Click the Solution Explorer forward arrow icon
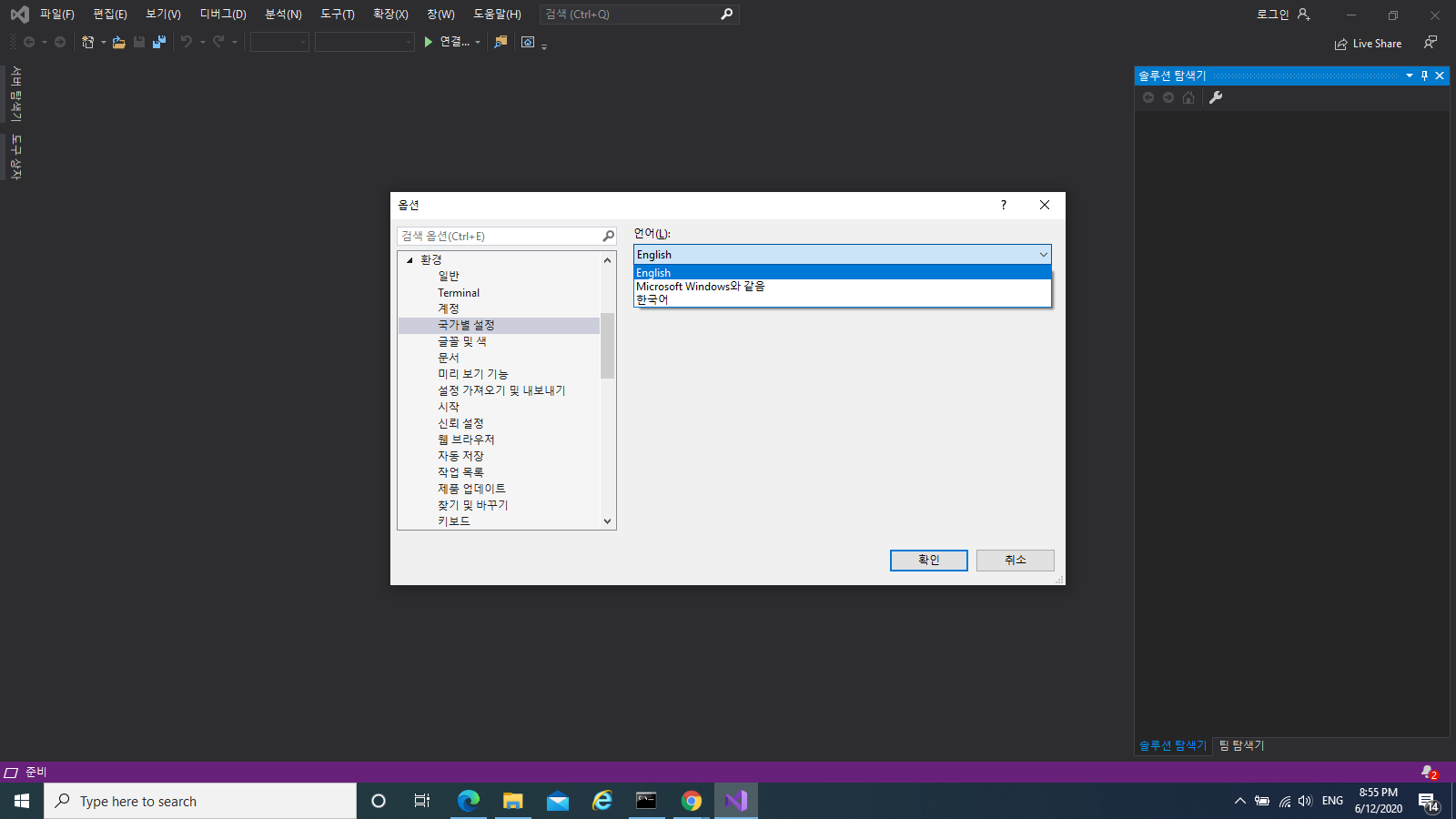 [1168, 97]
